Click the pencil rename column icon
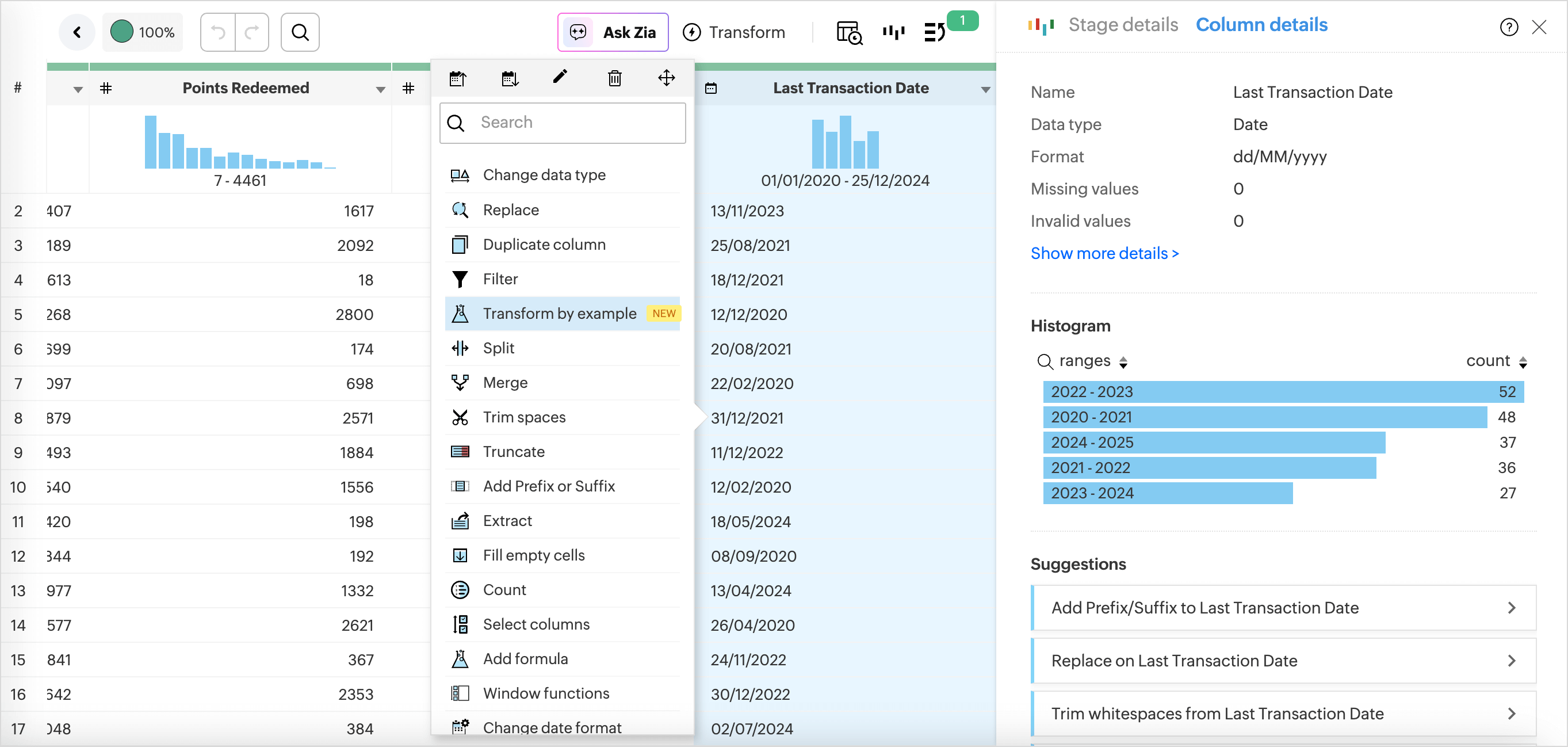The width and height of the screenshot is (1568, 747). (x=560, y=77)
